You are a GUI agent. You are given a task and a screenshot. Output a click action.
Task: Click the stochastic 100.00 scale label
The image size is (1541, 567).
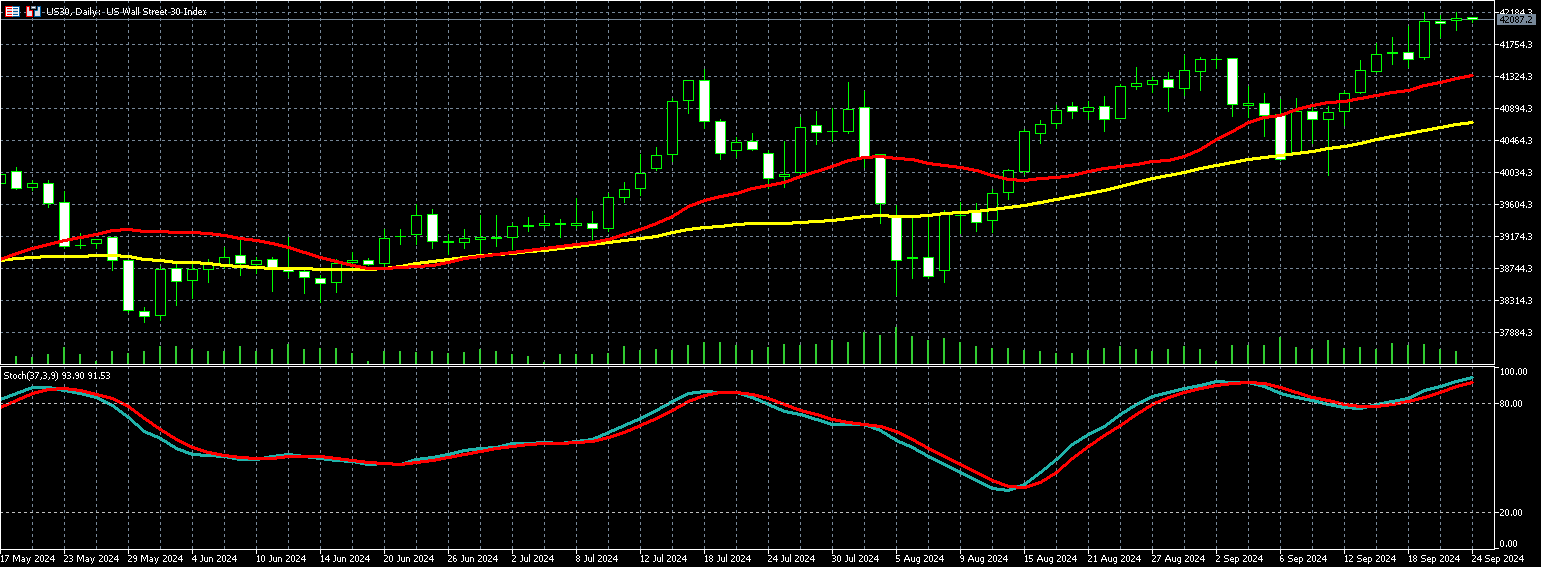[x=1514, y=372]
